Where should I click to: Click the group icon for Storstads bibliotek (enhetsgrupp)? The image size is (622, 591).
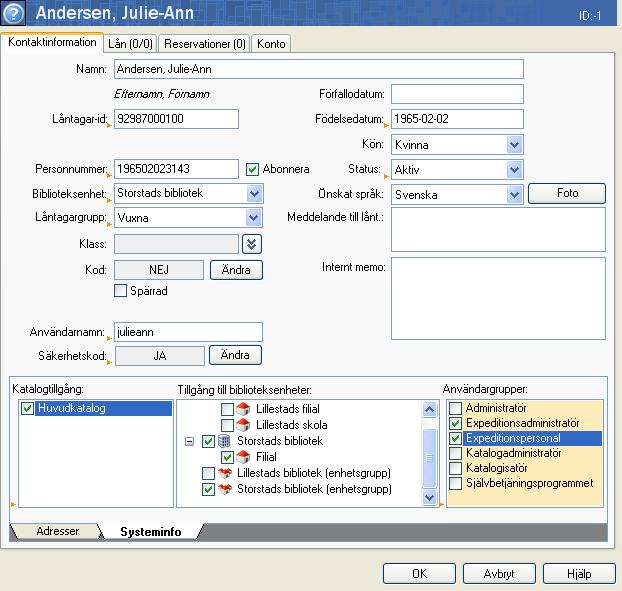(225, 489)
